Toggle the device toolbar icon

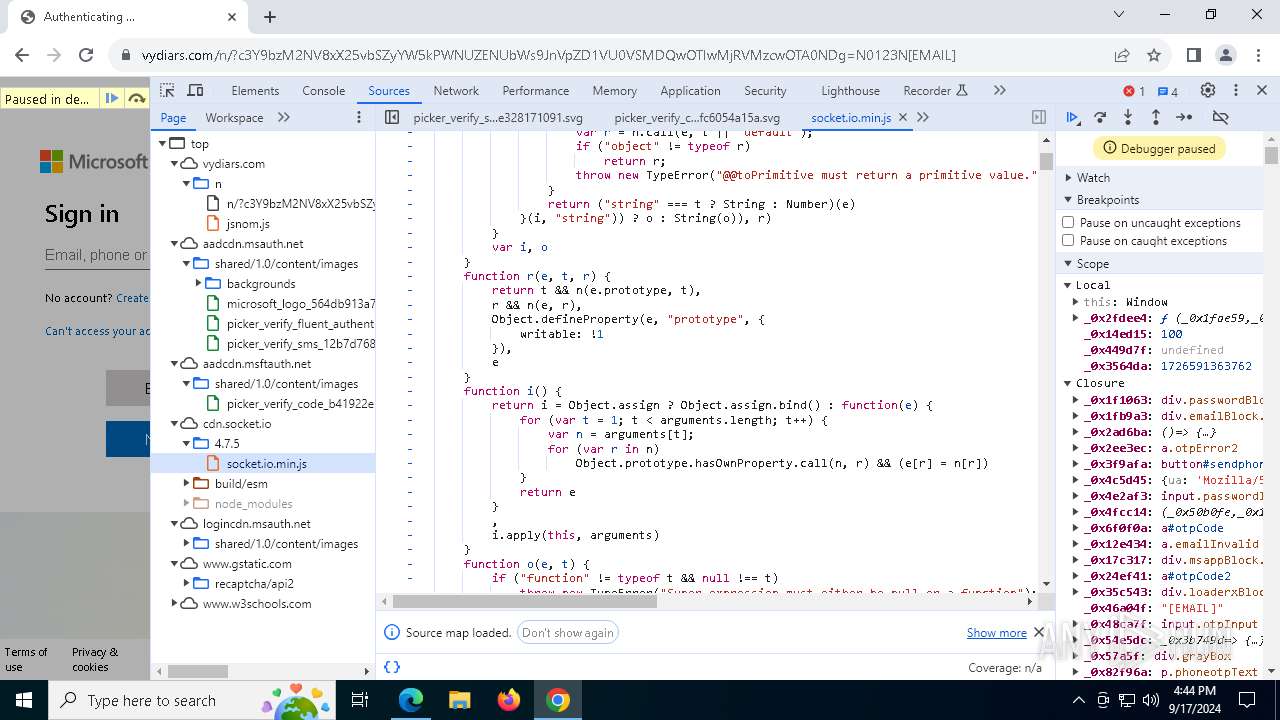tap(196, 90)
